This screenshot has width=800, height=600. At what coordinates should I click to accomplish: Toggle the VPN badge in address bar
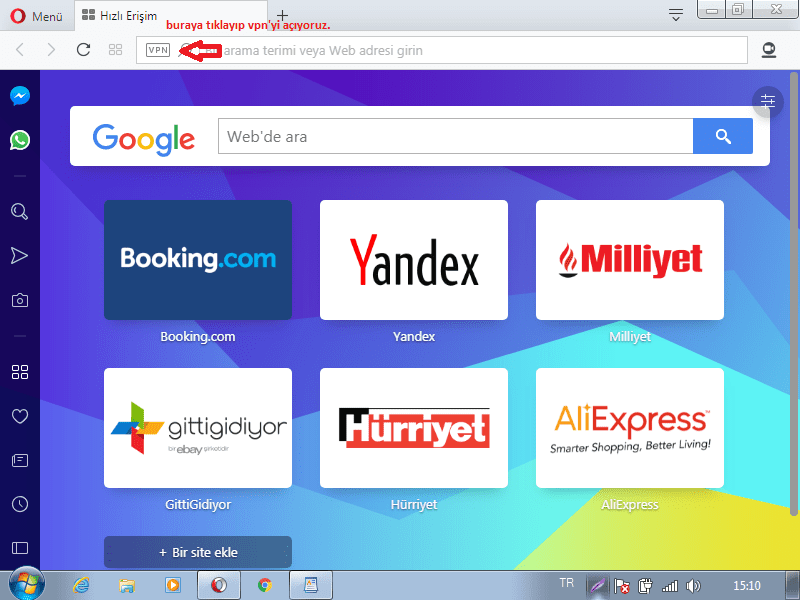158,50
